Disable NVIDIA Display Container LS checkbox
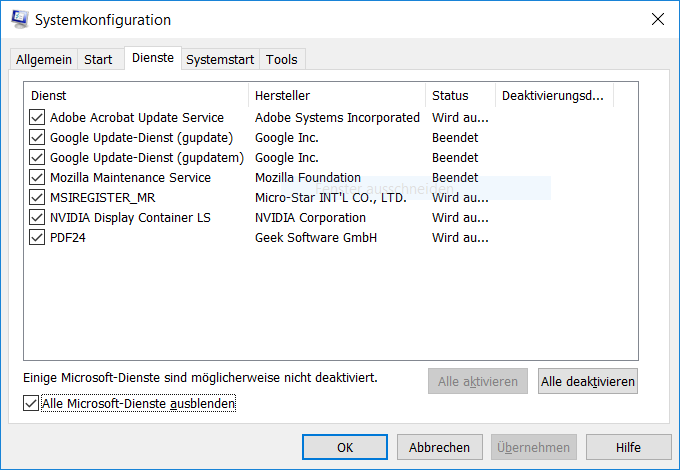This screenshot has width=680, height=470. 37,218
